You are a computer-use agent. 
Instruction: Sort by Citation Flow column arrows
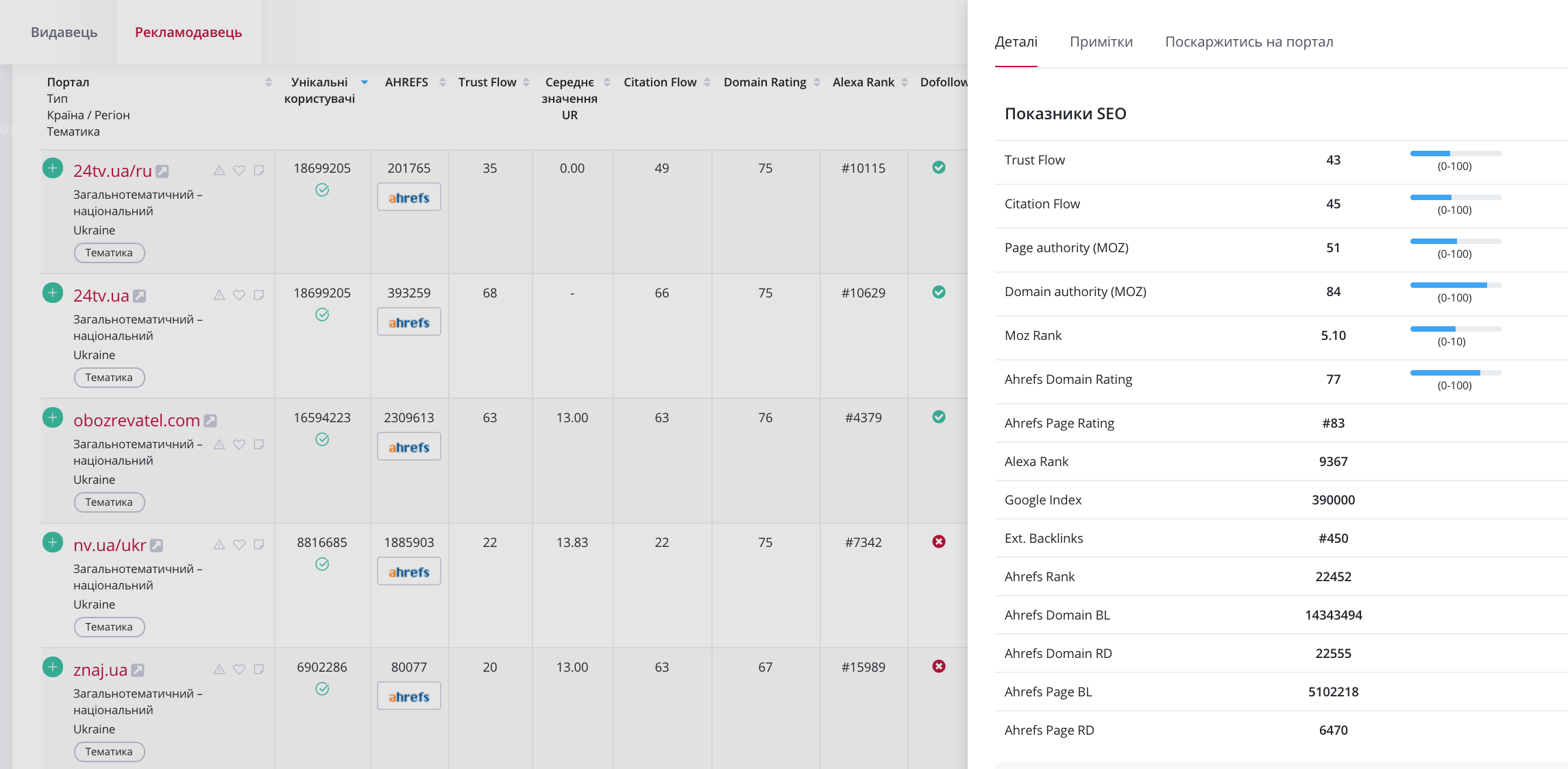[707, 82]
